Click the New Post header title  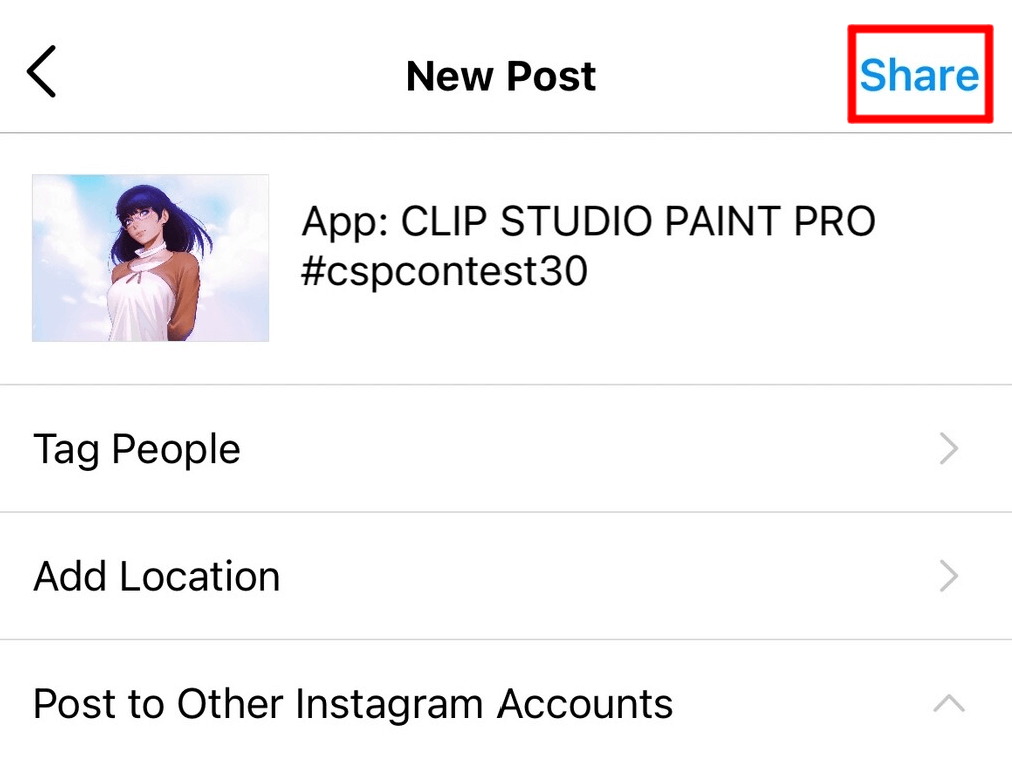(501, 76)
